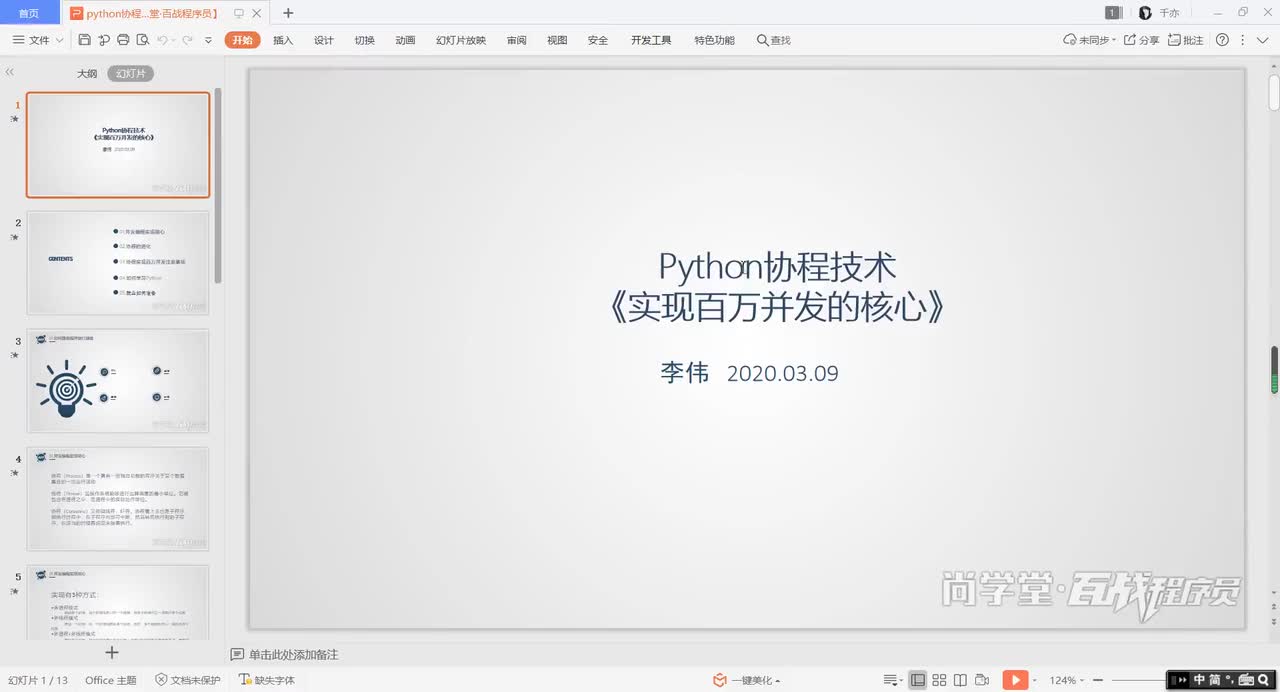
Task: Click the slide title Python协程技术
Action: pyautogui.click(x=777, y=266)
